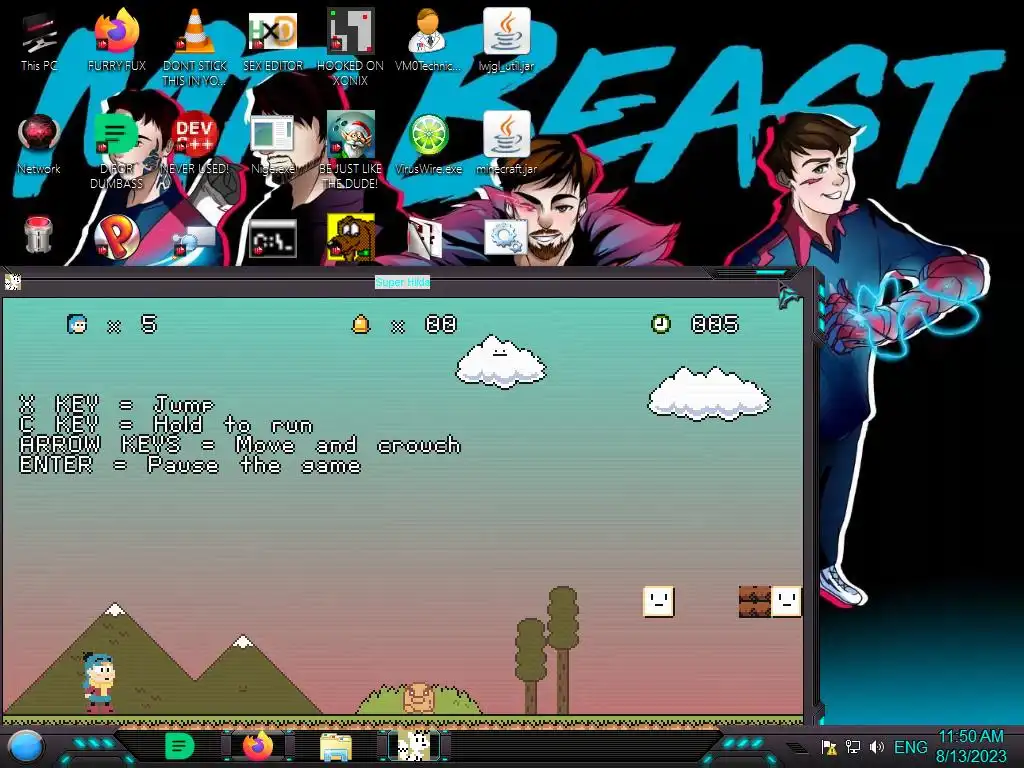This screenshot has width=1024, height=768.
Task: Open the network tray icon
Action: pos(853,747)
